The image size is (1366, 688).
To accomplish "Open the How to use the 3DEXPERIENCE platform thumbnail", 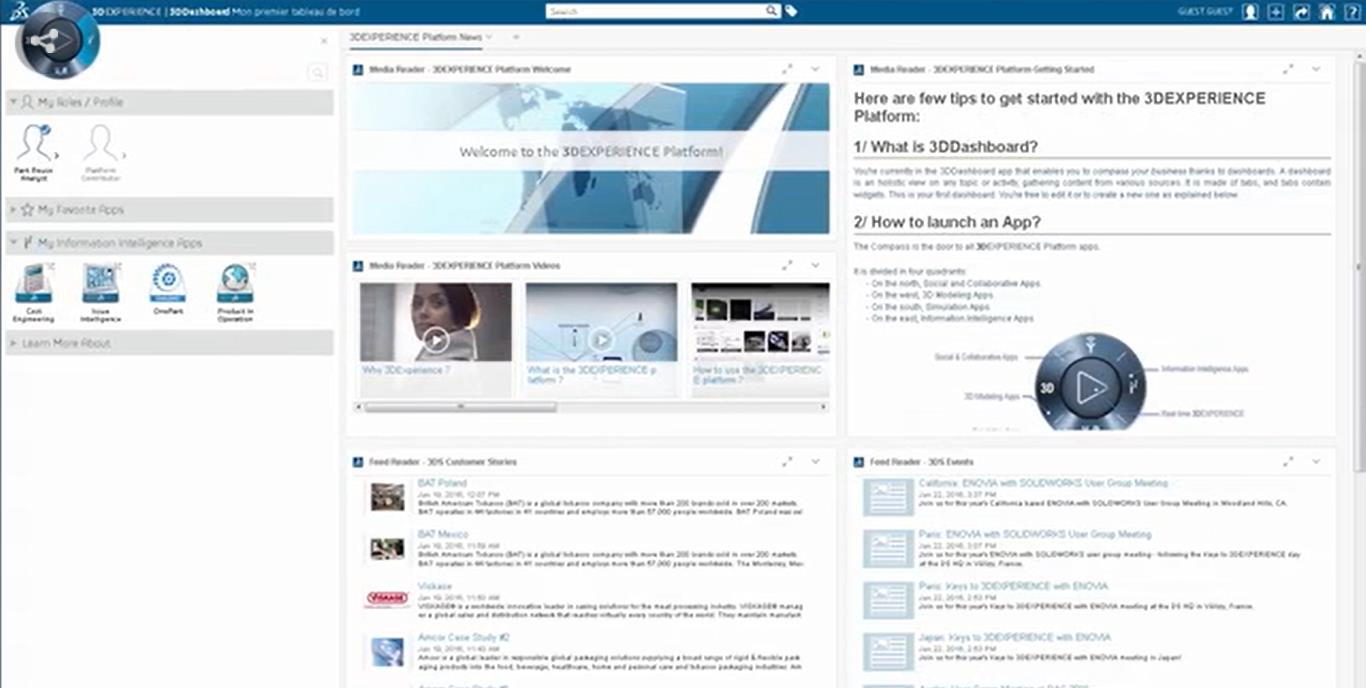I will 760,322.
